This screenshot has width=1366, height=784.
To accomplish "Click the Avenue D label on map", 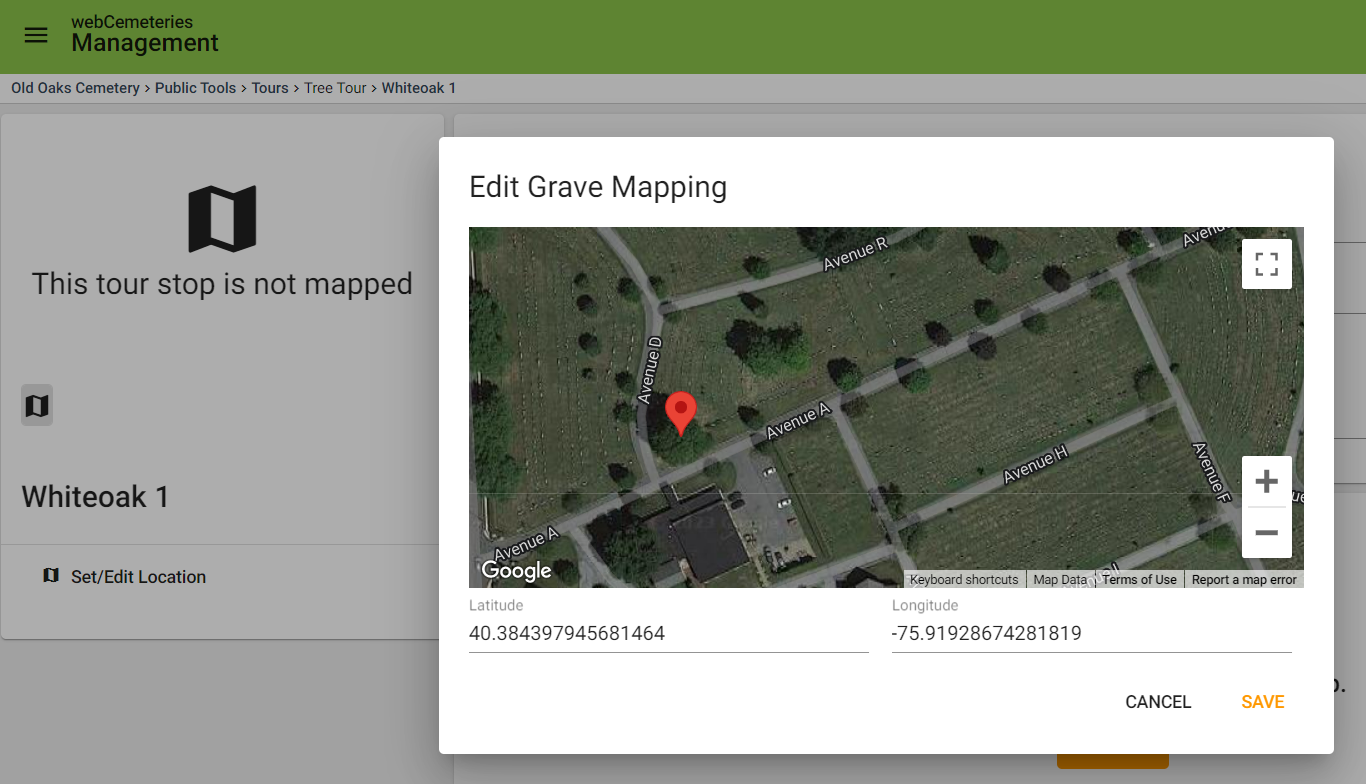I will 650,370.
